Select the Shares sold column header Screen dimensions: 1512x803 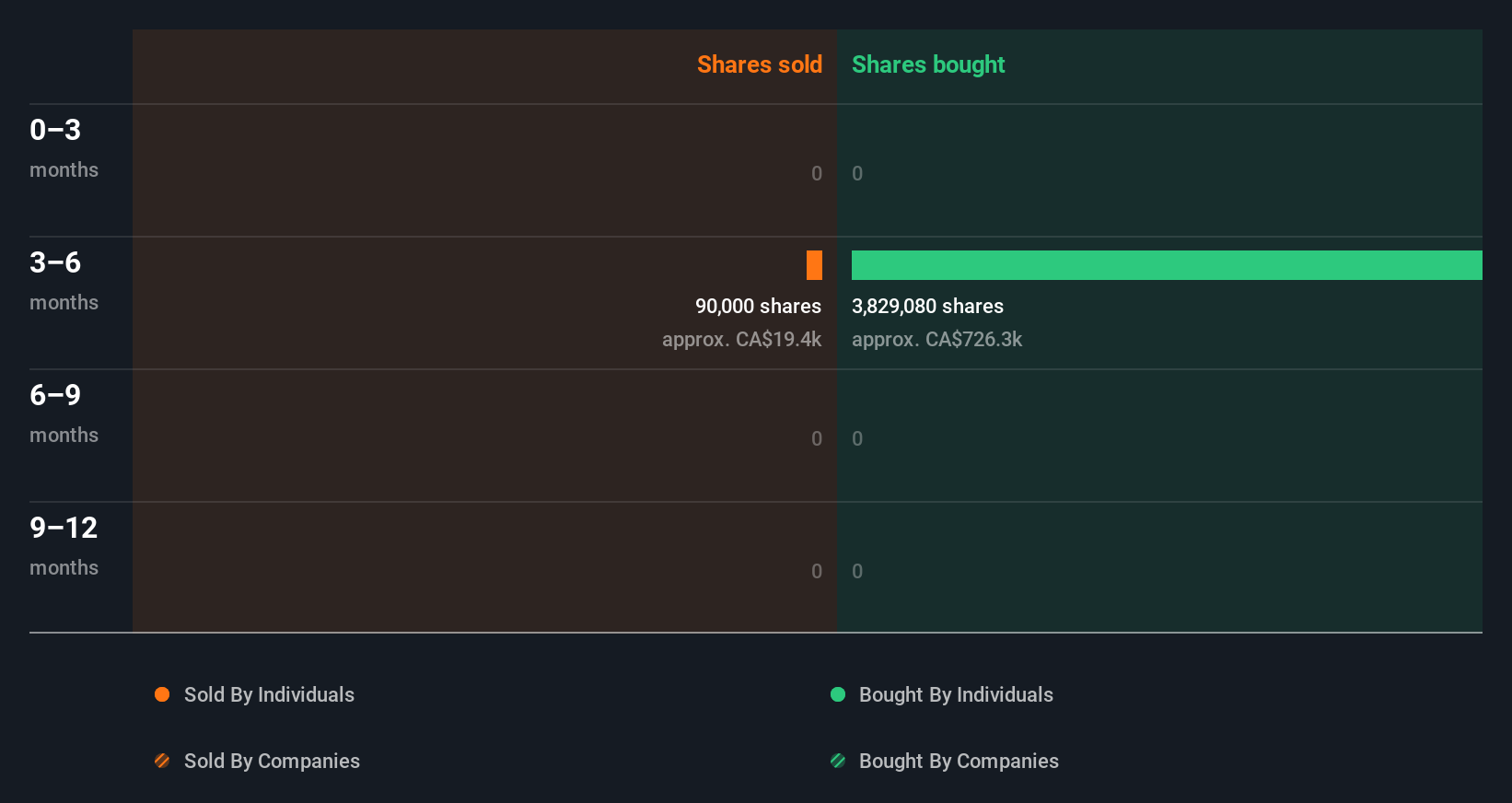pos(760,64)
